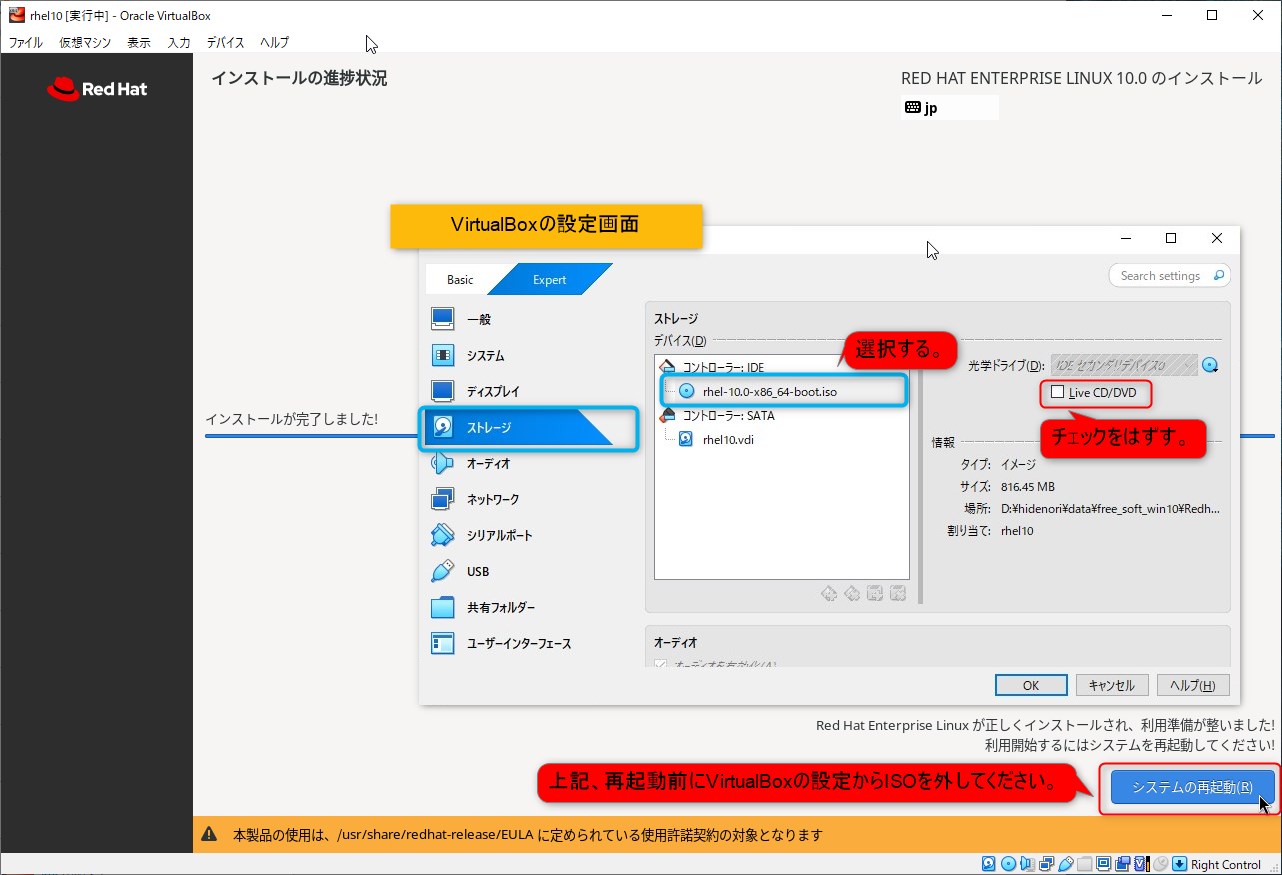Open the 仮想マシン menu
Screen dimensions: 1282x875
pos(85,42)
